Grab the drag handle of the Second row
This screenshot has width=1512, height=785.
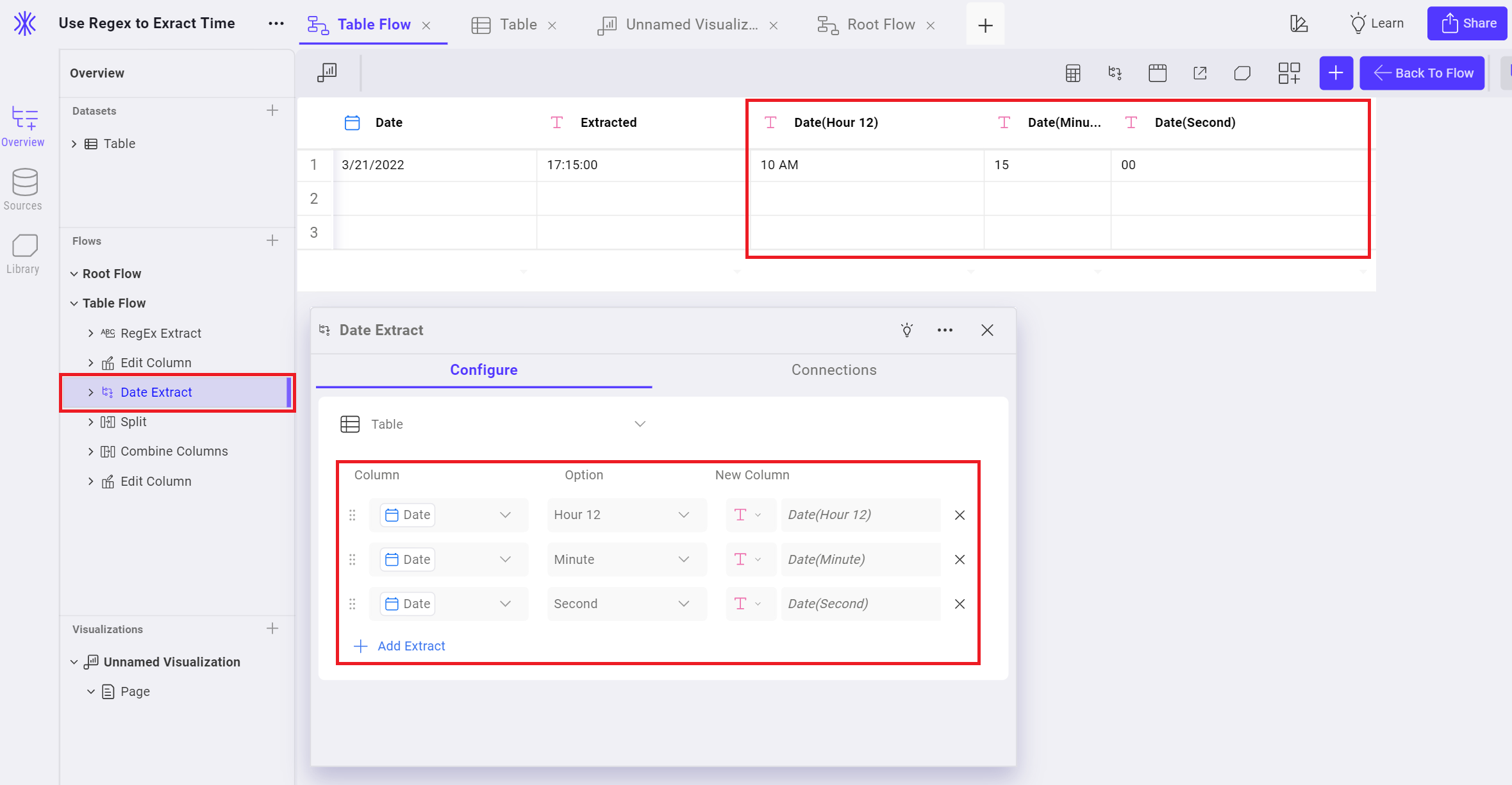(352, 604)
